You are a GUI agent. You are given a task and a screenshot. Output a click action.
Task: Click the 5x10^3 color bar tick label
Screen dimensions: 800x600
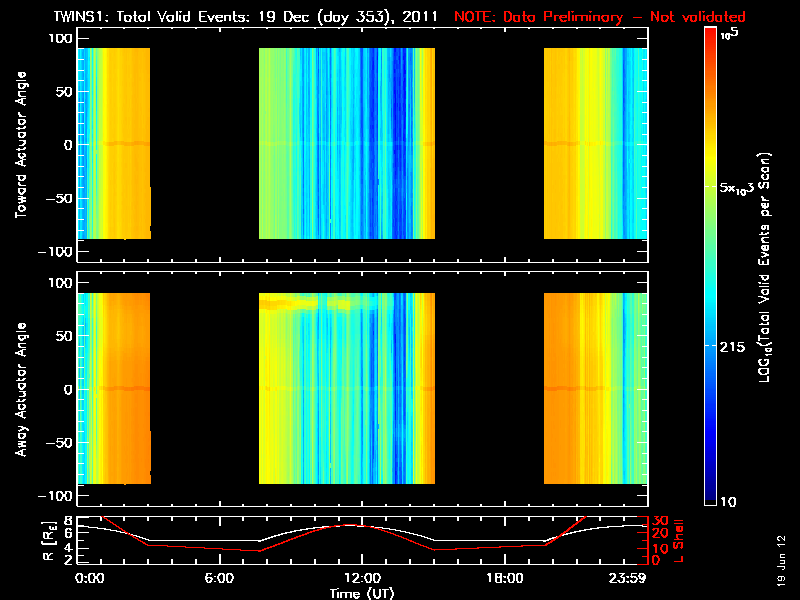coord(737,188)
